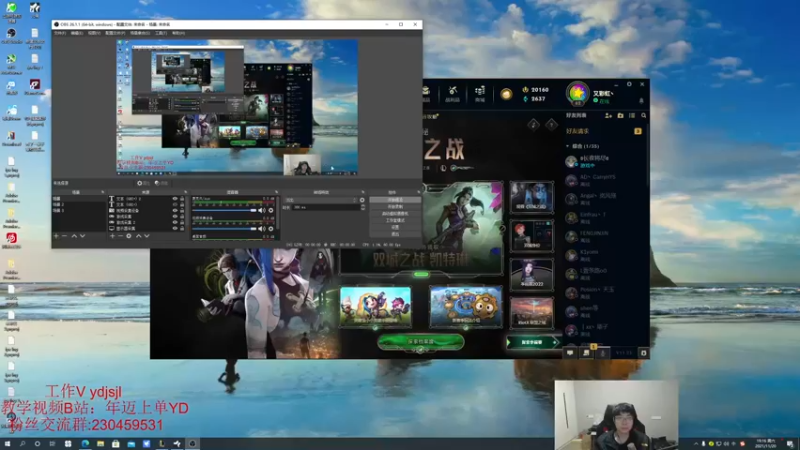Open source properties gear in Sources panel
The width and height of the screenshot is (800, 450).
(x=129, y=236)
